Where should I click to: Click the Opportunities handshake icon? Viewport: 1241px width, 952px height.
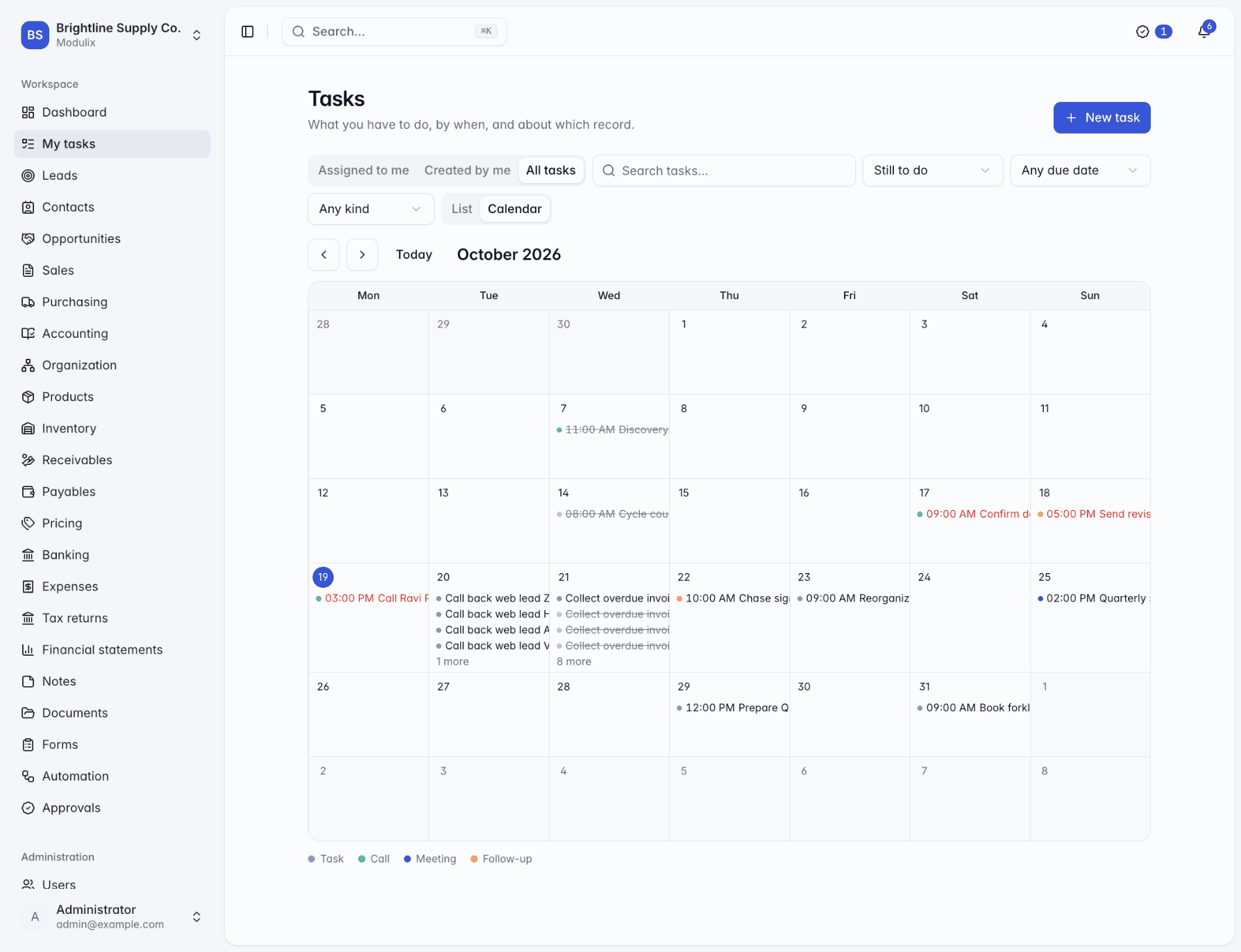[28, 239]
